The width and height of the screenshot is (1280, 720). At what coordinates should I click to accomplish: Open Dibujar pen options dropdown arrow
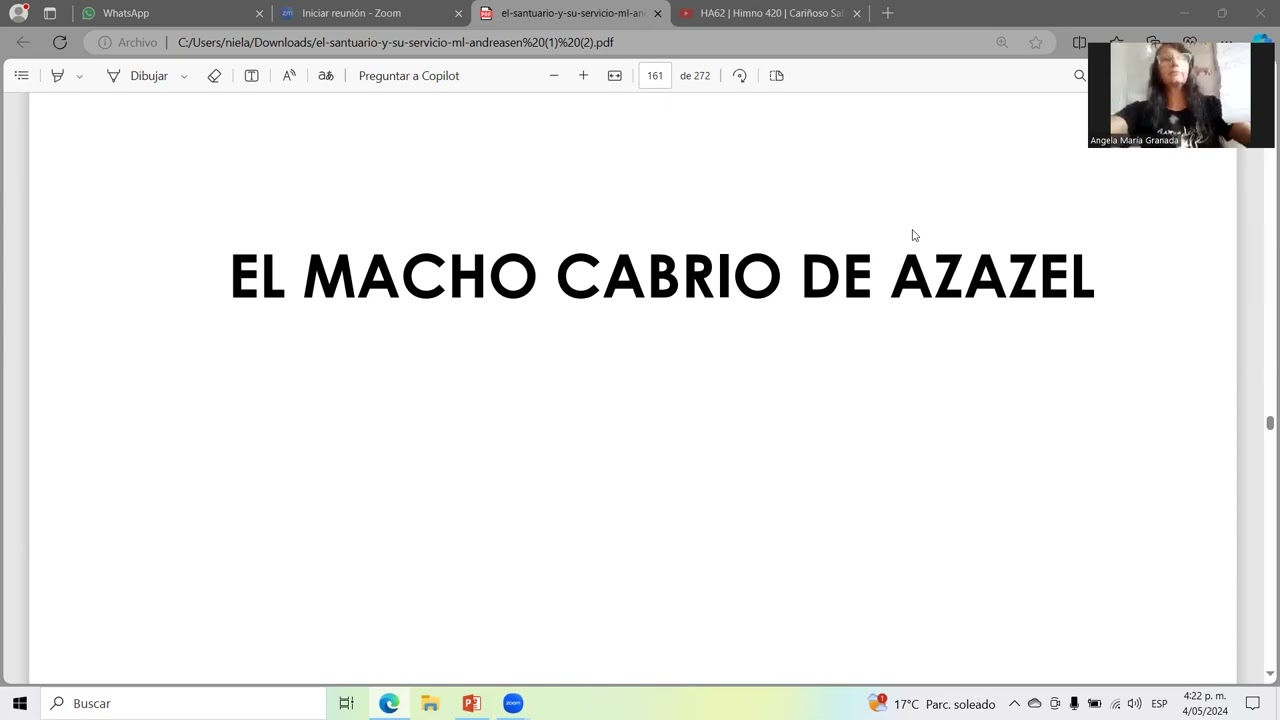coord(184,76)
